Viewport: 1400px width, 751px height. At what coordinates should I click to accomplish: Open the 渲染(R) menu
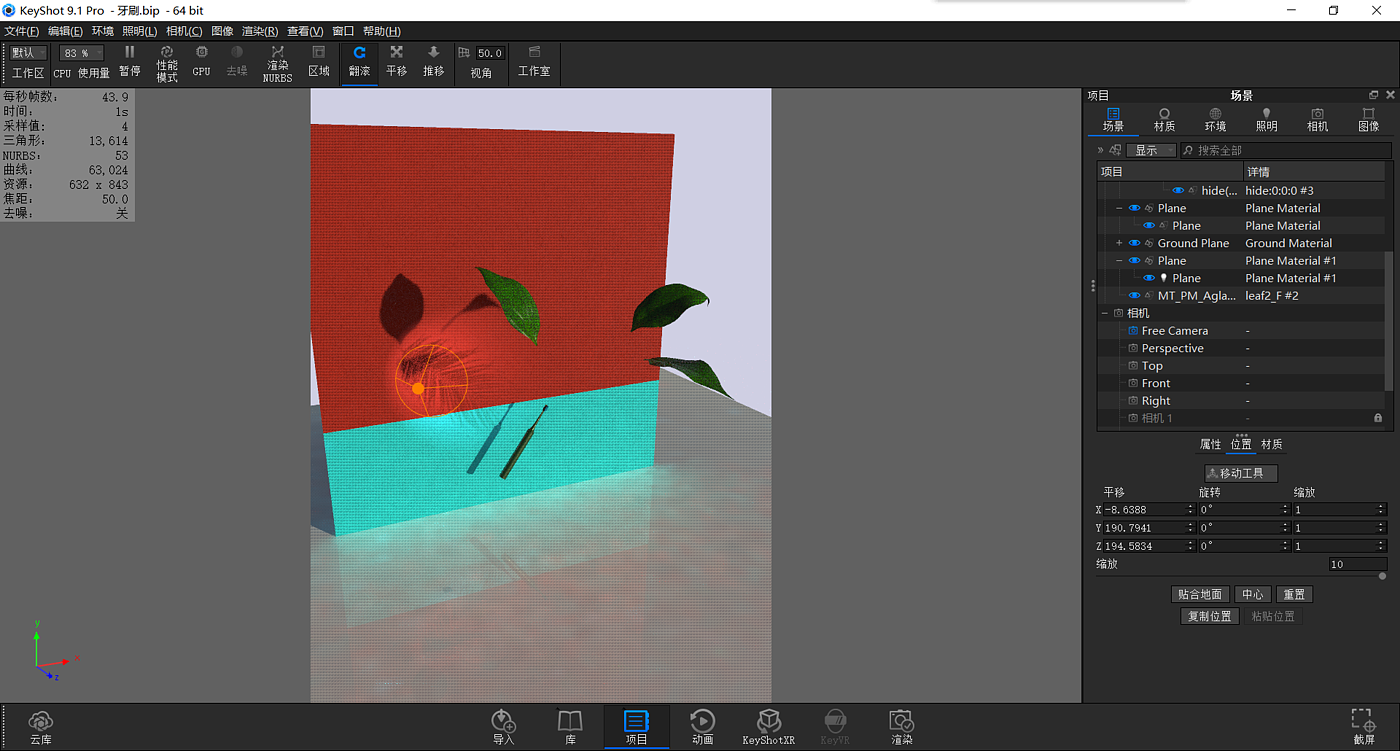[x=260, y=31]
